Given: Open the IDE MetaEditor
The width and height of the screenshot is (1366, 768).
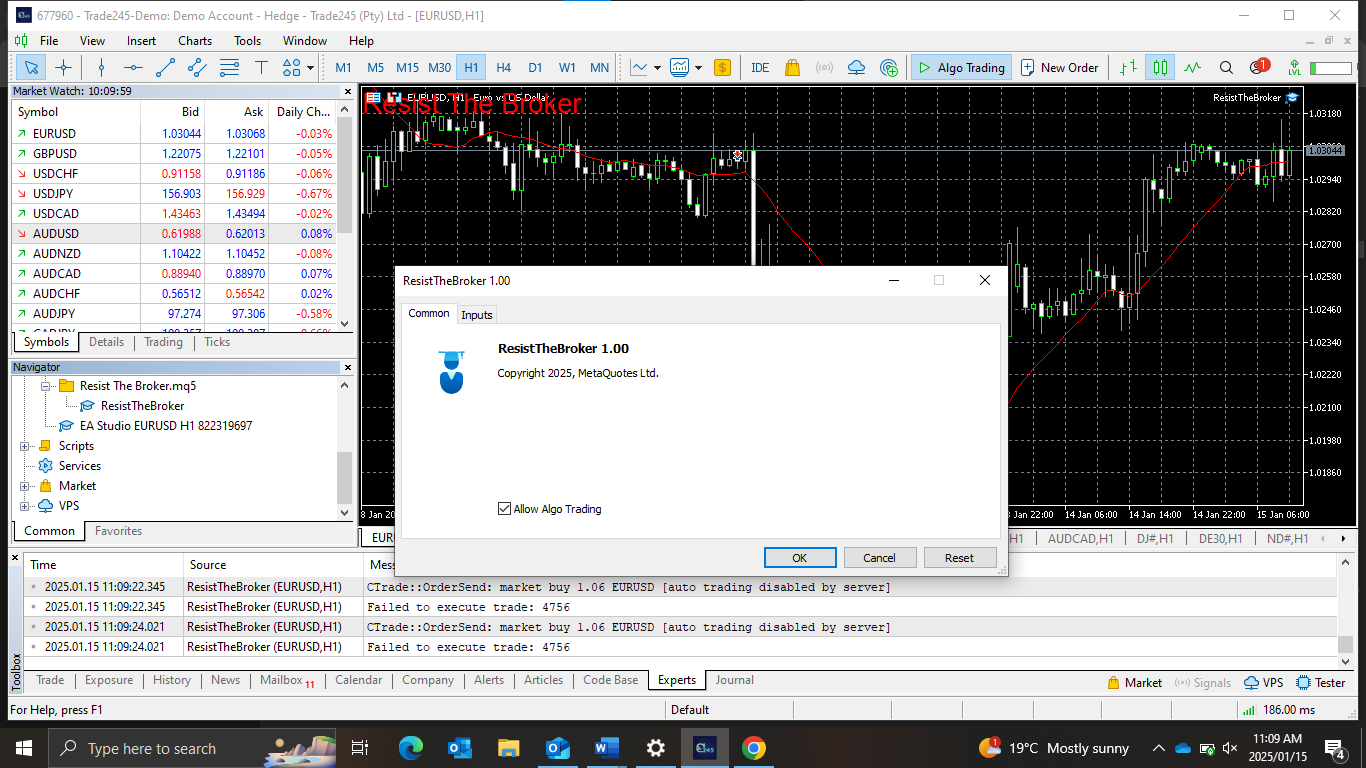Looking at the screenshot, I should pyautogui.click(x=760, y=68).
